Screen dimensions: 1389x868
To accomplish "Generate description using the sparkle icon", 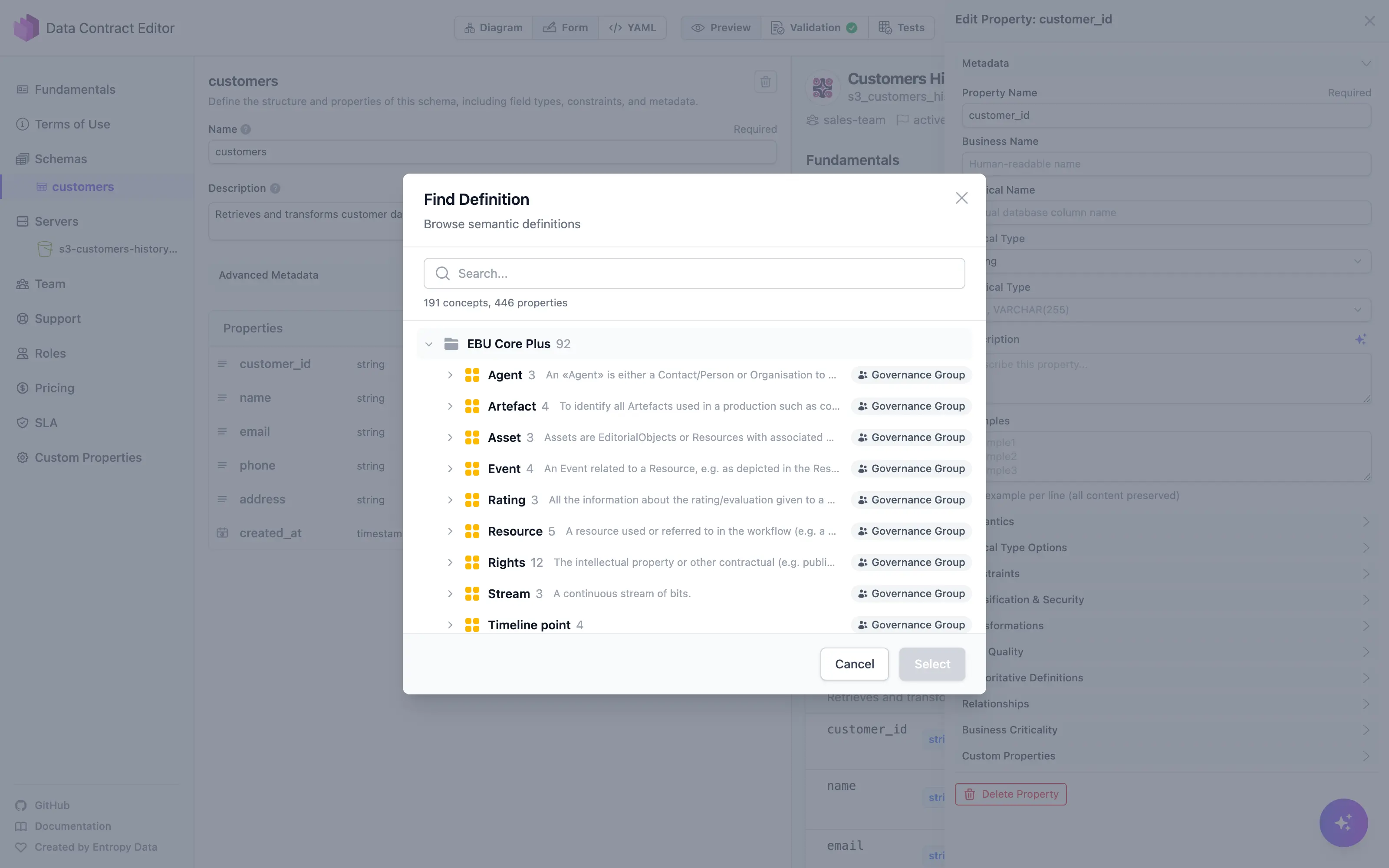I will [1361, 339].
